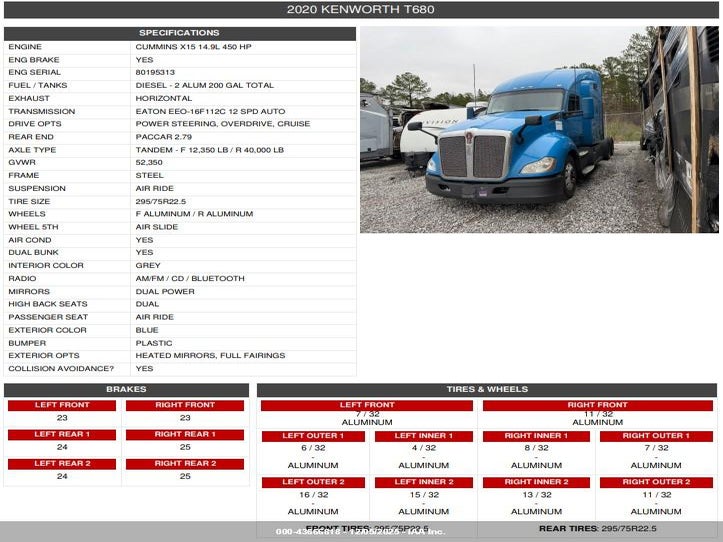
Task: Click the LEFT OUTER 1 tire label
Action: (313, 436)
